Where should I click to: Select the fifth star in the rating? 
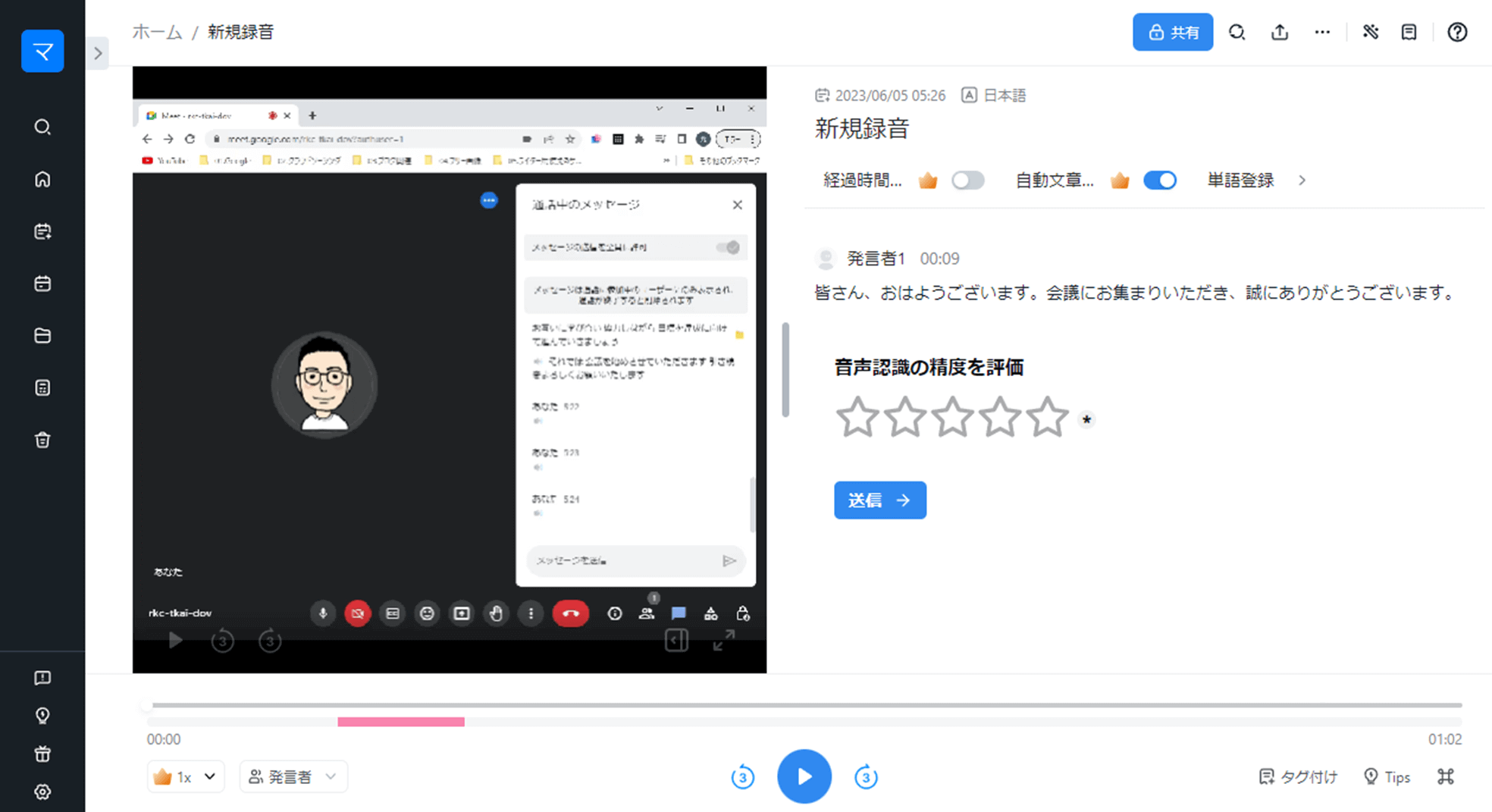[1048, 418]
